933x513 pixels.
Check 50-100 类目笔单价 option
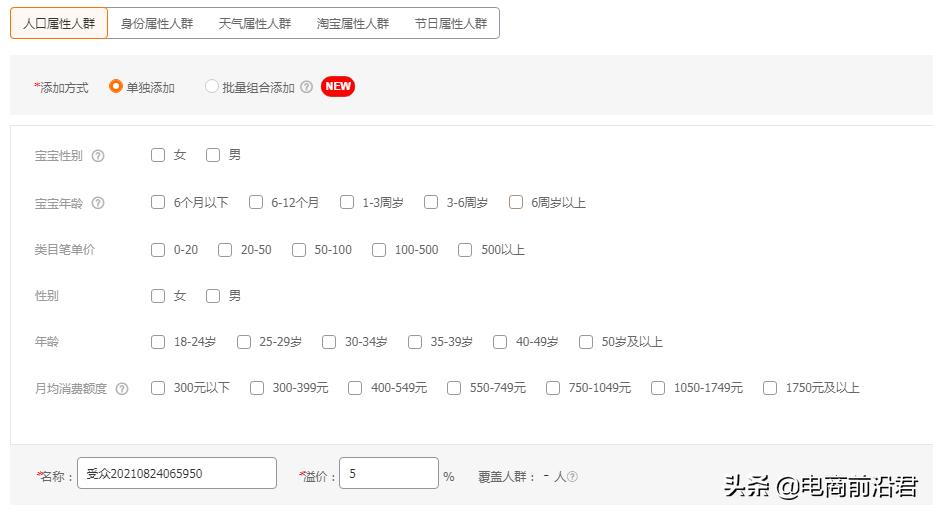tap(299, 250)
